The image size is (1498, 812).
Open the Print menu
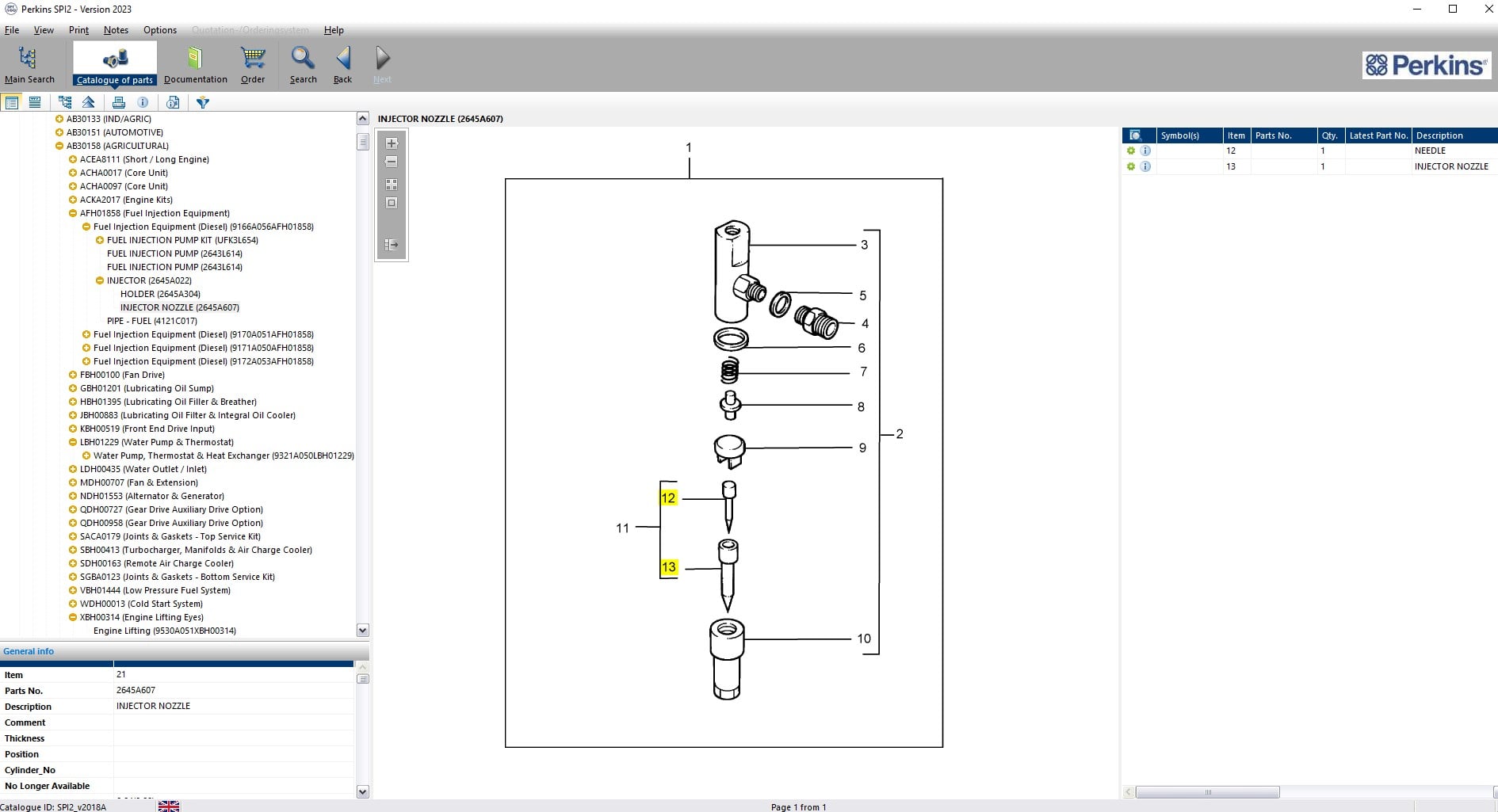pos(78,30)
